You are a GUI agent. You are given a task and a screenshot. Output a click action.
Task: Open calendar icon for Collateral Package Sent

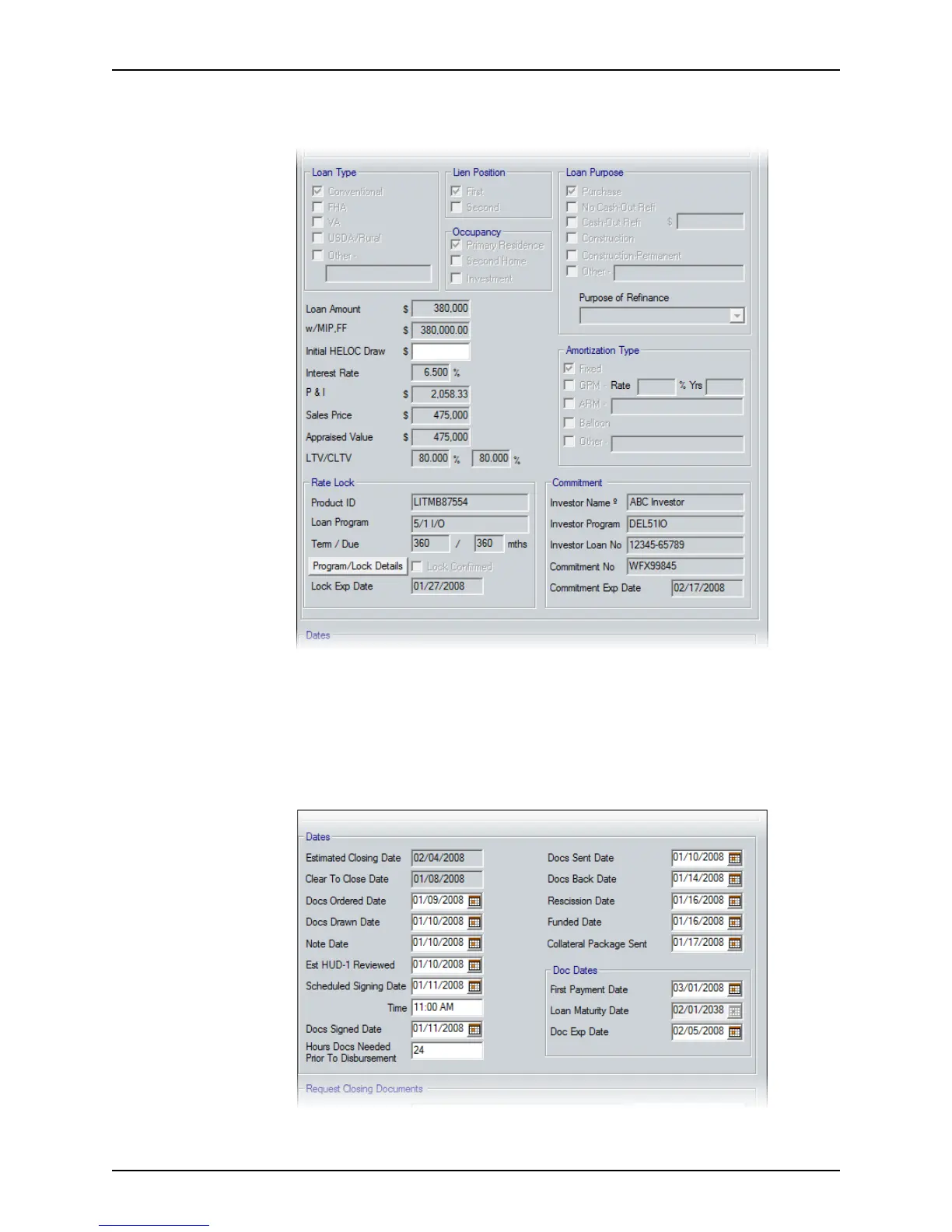tap(735, 943)
